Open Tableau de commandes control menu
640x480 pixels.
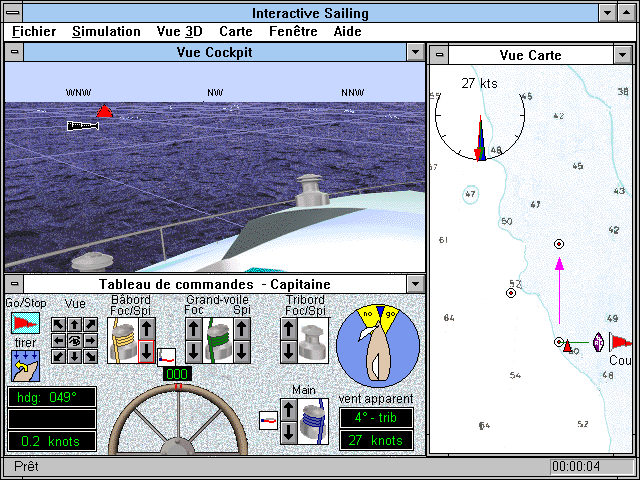pos(14,284)
